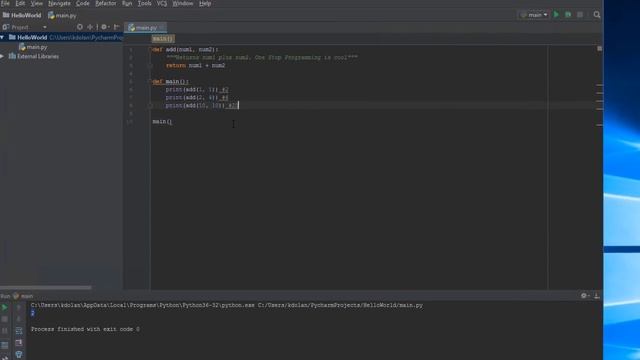The height and width of the screenshot is (360, 640).
Task: Open the VCS menu
Action: (x=162, y=3)
